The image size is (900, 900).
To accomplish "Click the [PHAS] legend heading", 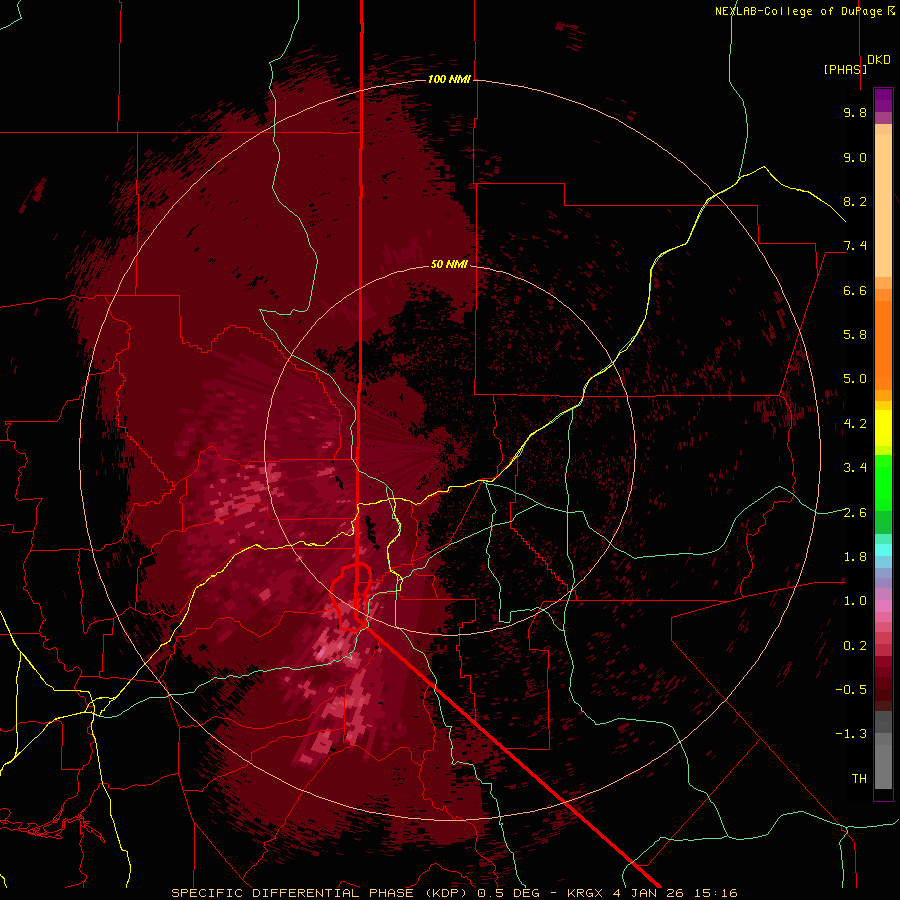I will tap(845, 69).
